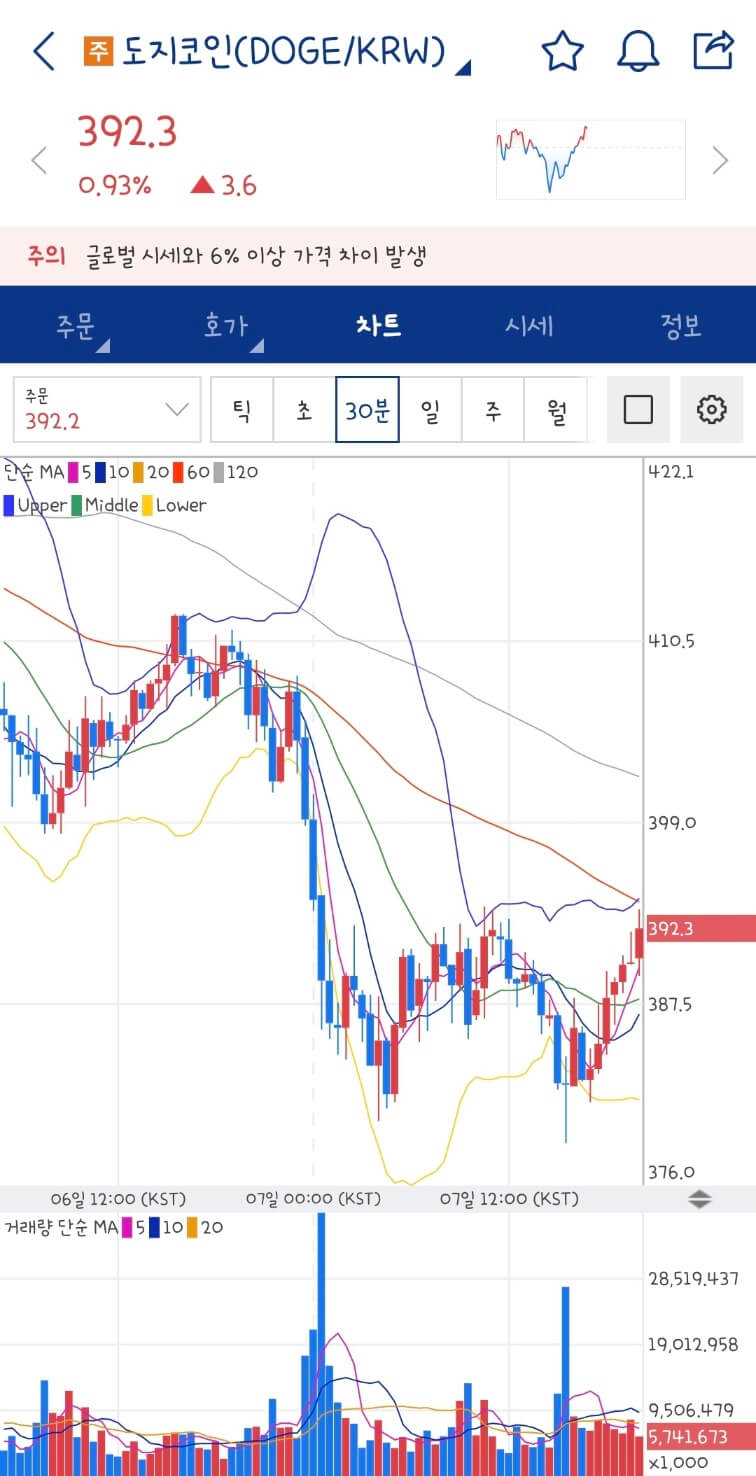Tap the 376.0 price axis label

pyautogui.click(x=671, y=1173)
